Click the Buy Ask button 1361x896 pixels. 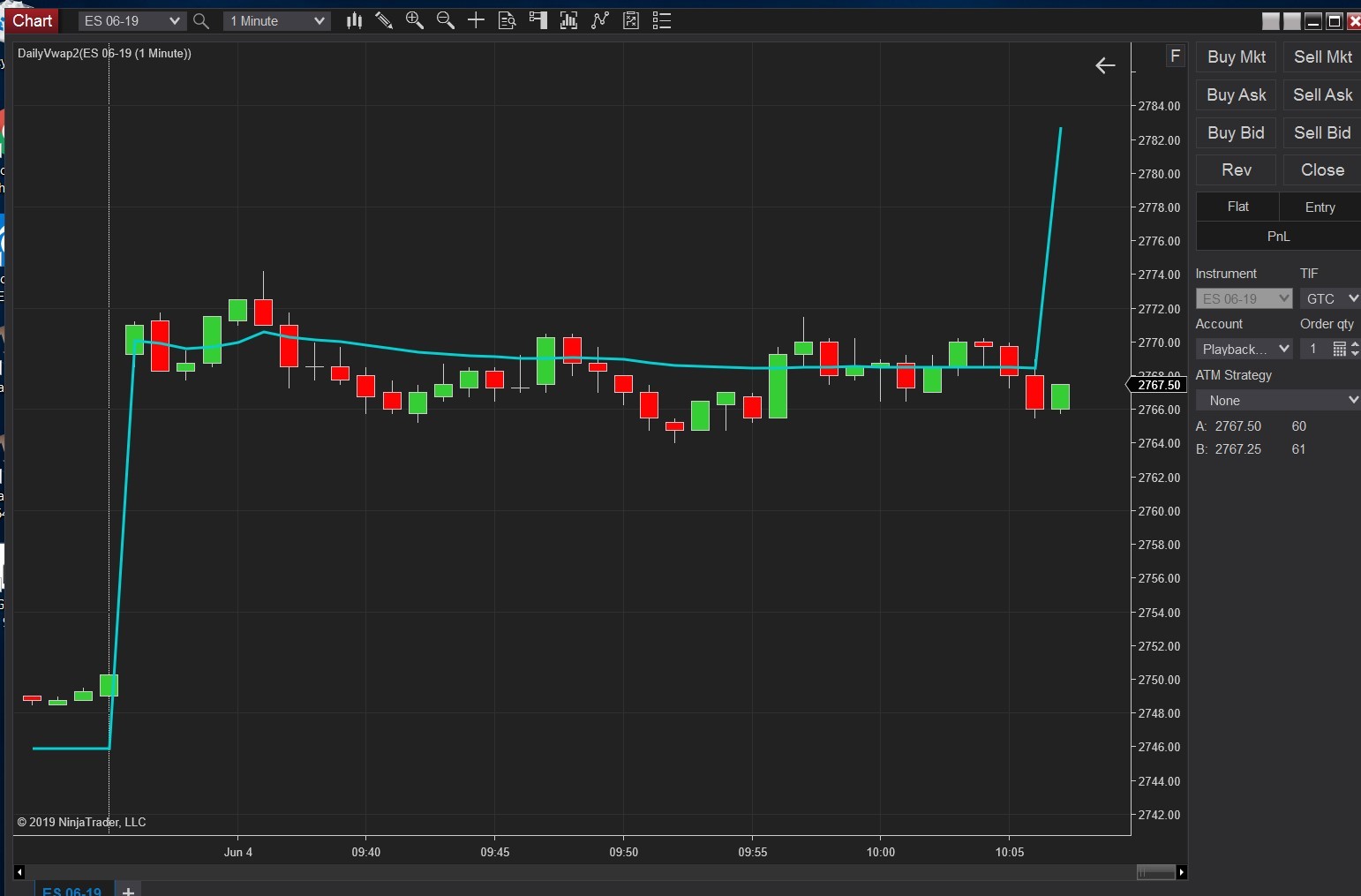tap(1237, 95)
